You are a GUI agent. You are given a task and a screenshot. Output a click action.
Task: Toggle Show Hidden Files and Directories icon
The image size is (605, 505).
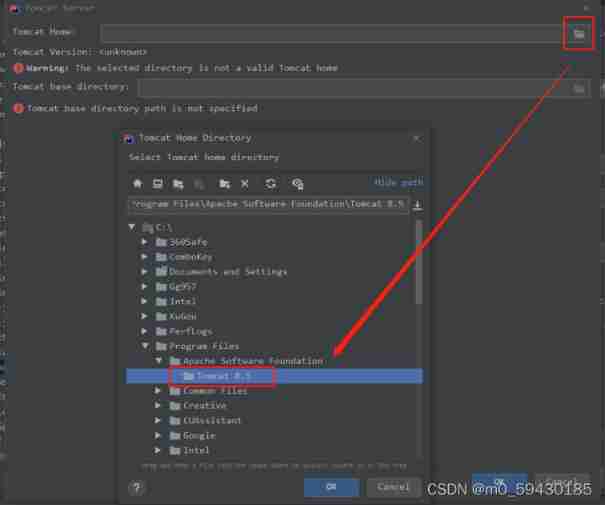click(x=297, y=184)
